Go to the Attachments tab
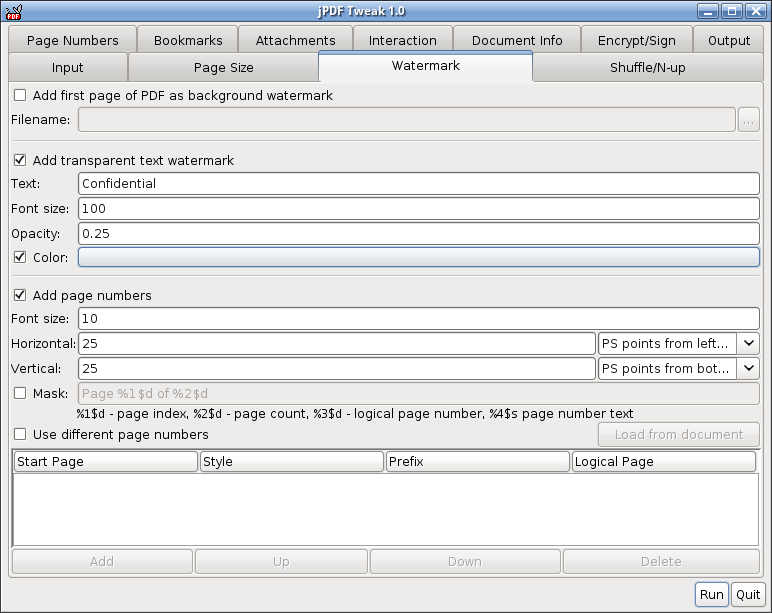772x613 pixels. coord(295,40)
